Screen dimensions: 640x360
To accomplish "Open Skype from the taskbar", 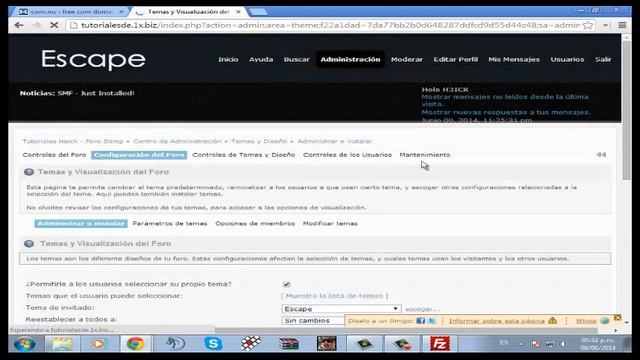I will click(213, 344).
